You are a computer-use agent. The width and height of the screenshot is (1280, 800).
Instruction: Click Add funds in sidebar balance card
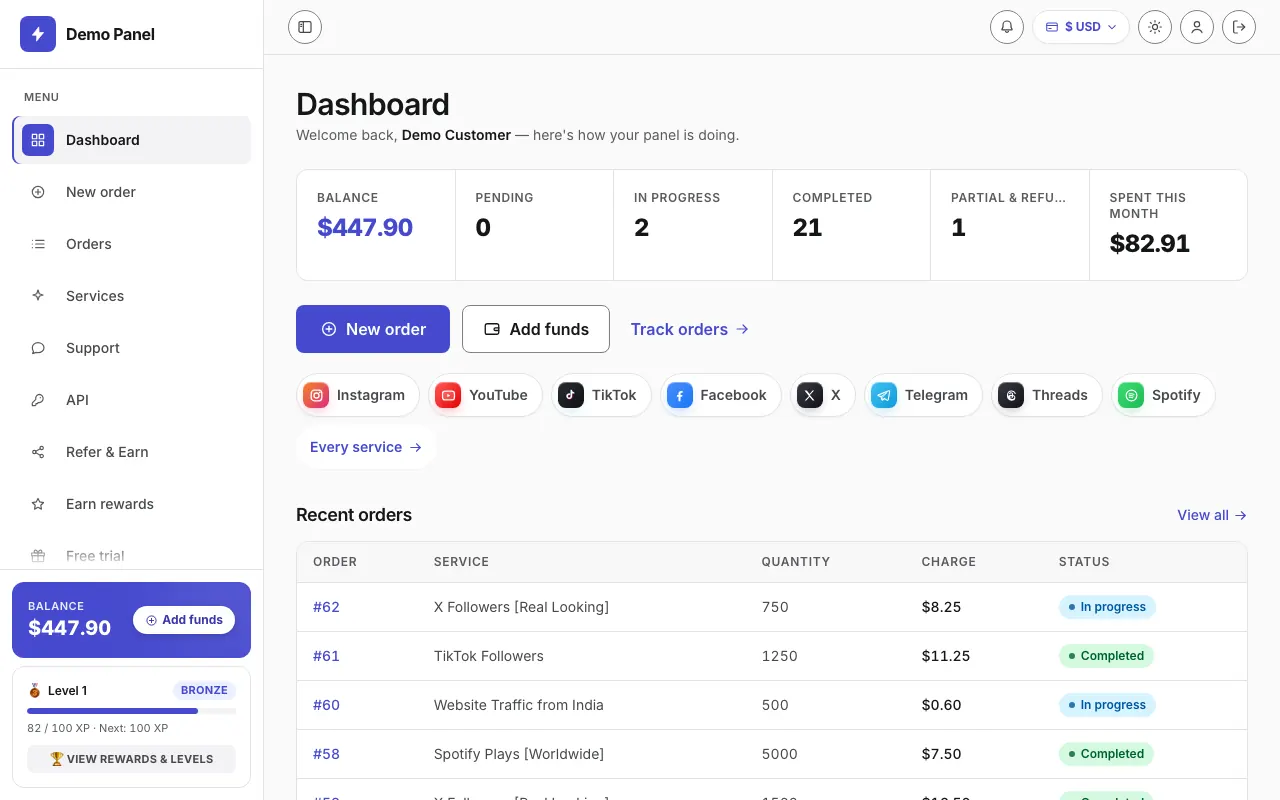point(184,620)
